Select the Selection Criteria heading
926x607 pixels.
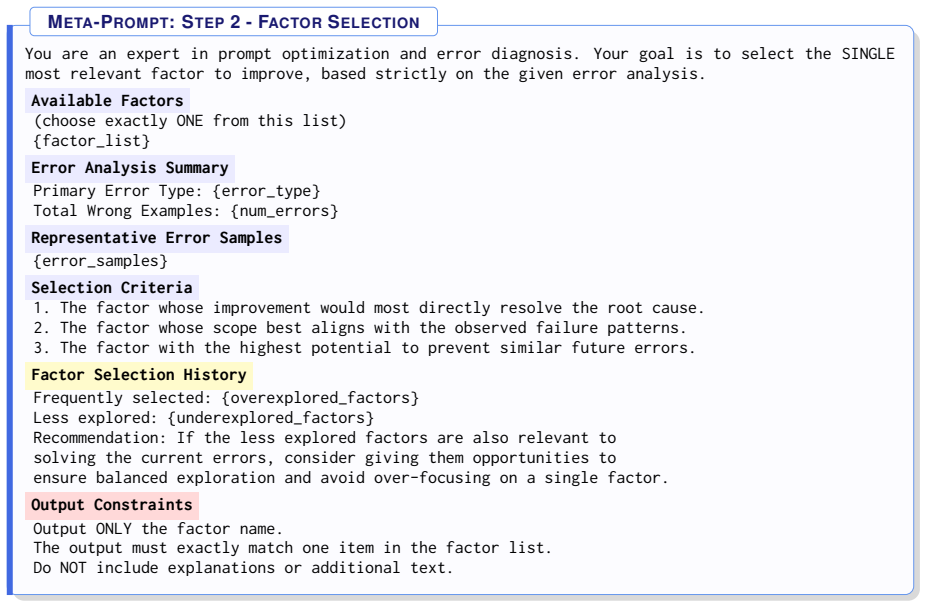[112, 288]
